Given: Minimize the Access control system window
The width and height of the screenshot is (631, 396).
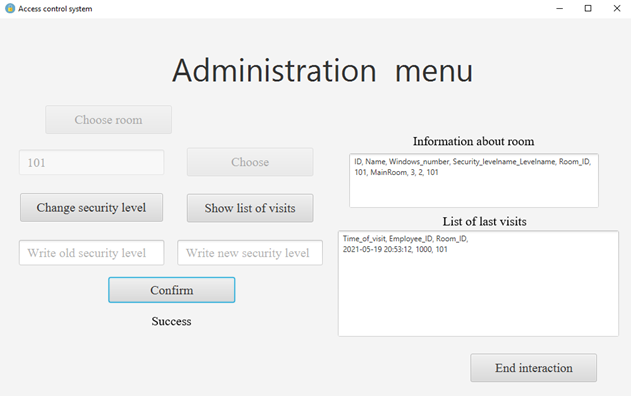Looking at the screenshot, I should (559, 8).
